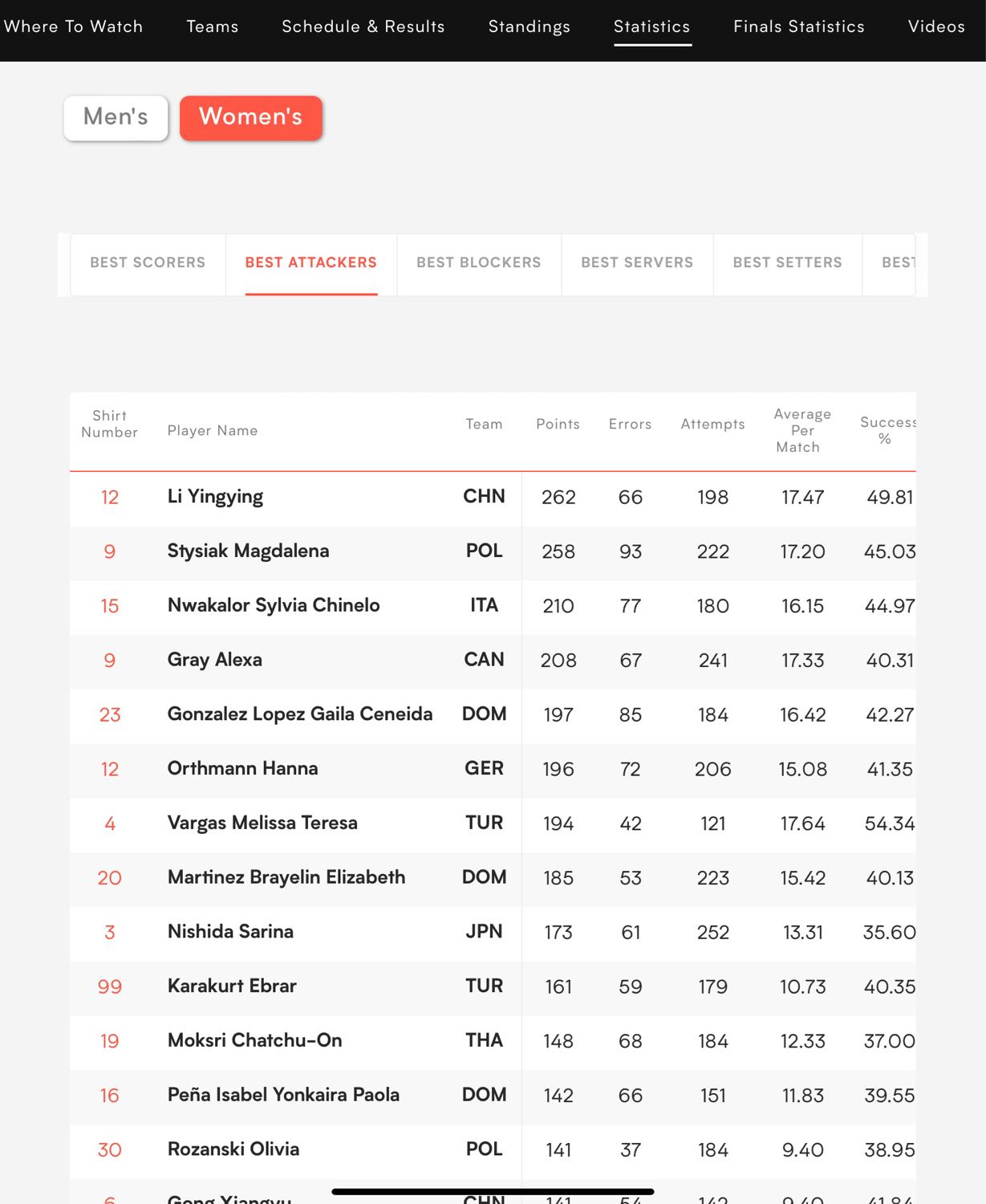Open player Martinez Brayelin Elizabeth
This screenshot has height=1204, width=986.
tap(286, 877)
